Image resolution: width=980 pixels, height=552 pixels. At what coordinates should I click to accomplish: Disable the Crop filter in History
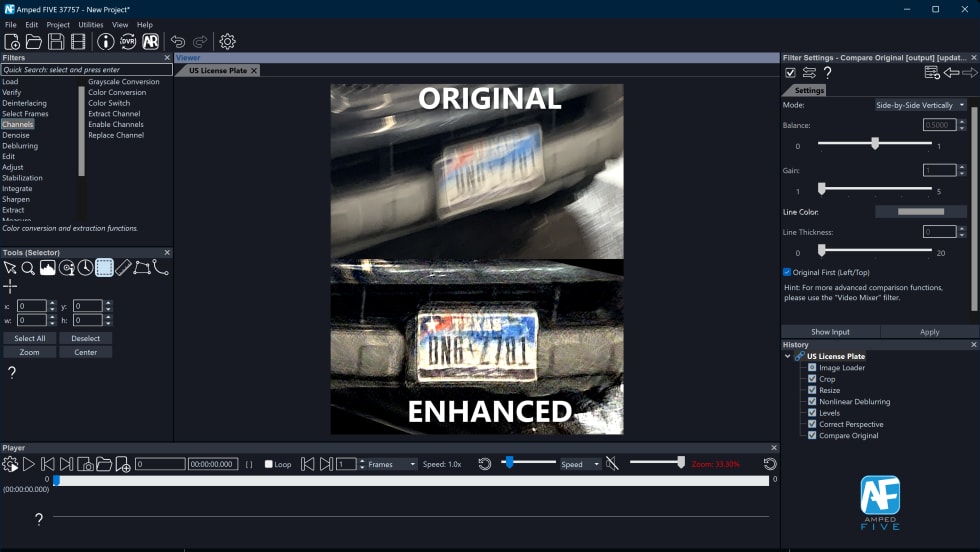click(x=812, y=379)
